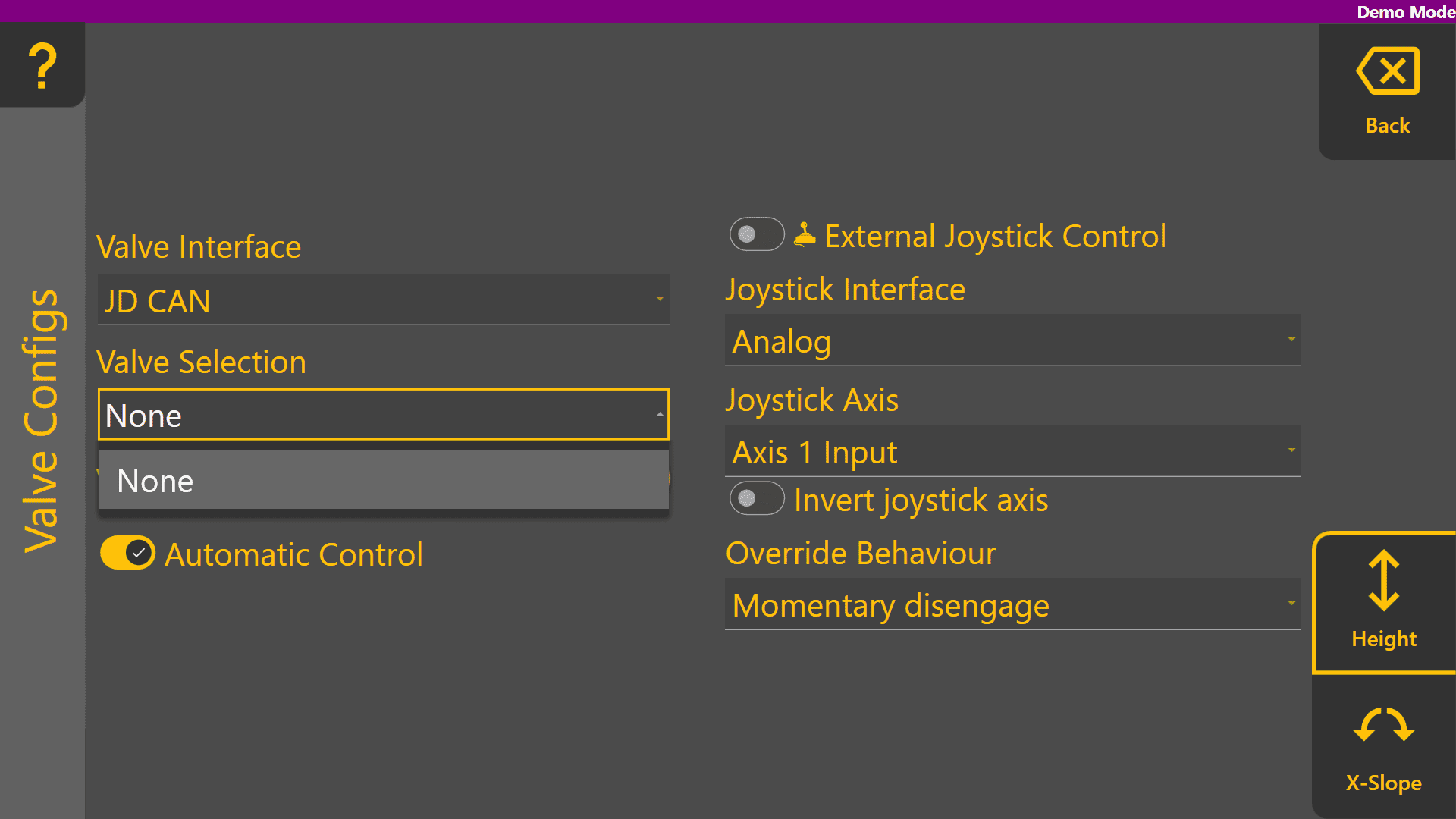Select the Height up-down arrow icon
The width and height of the screenshot is (1456, 819).
click(x=1383, y=581)
